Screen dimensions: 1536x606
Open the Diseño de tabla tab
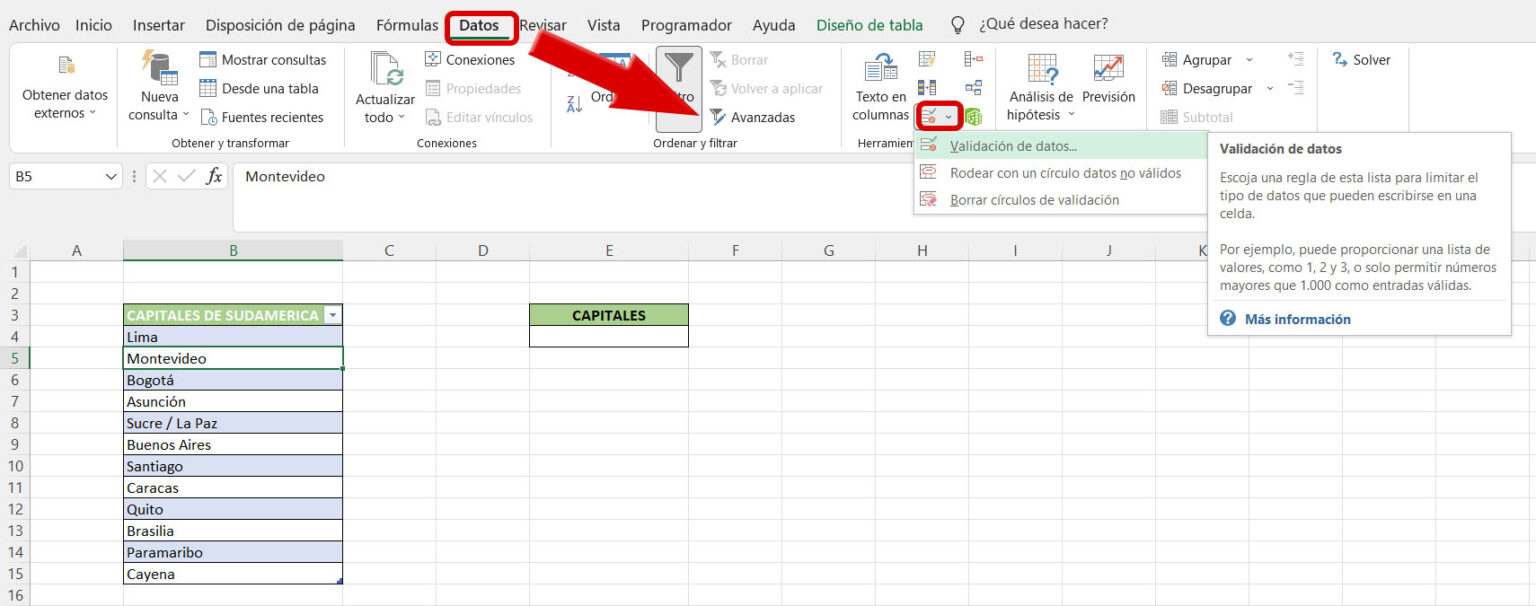pos(870,24)
